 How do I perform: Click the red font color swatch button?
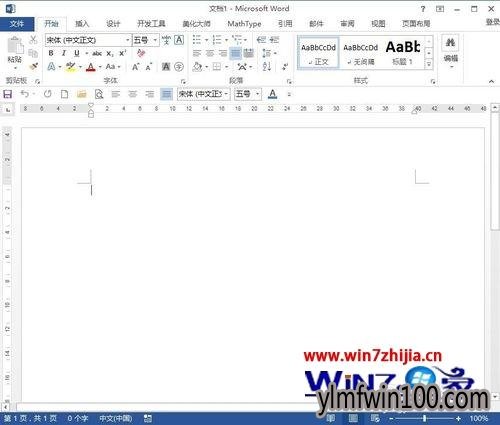click(x=91, y=67)
